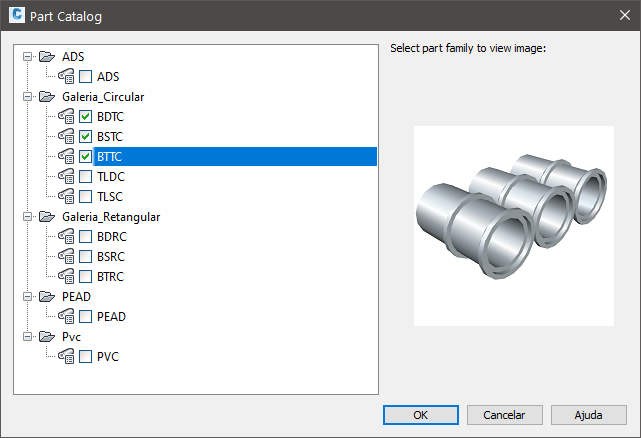Select the BDRC tree item label
641x438 pixels.
coord(112,236)
